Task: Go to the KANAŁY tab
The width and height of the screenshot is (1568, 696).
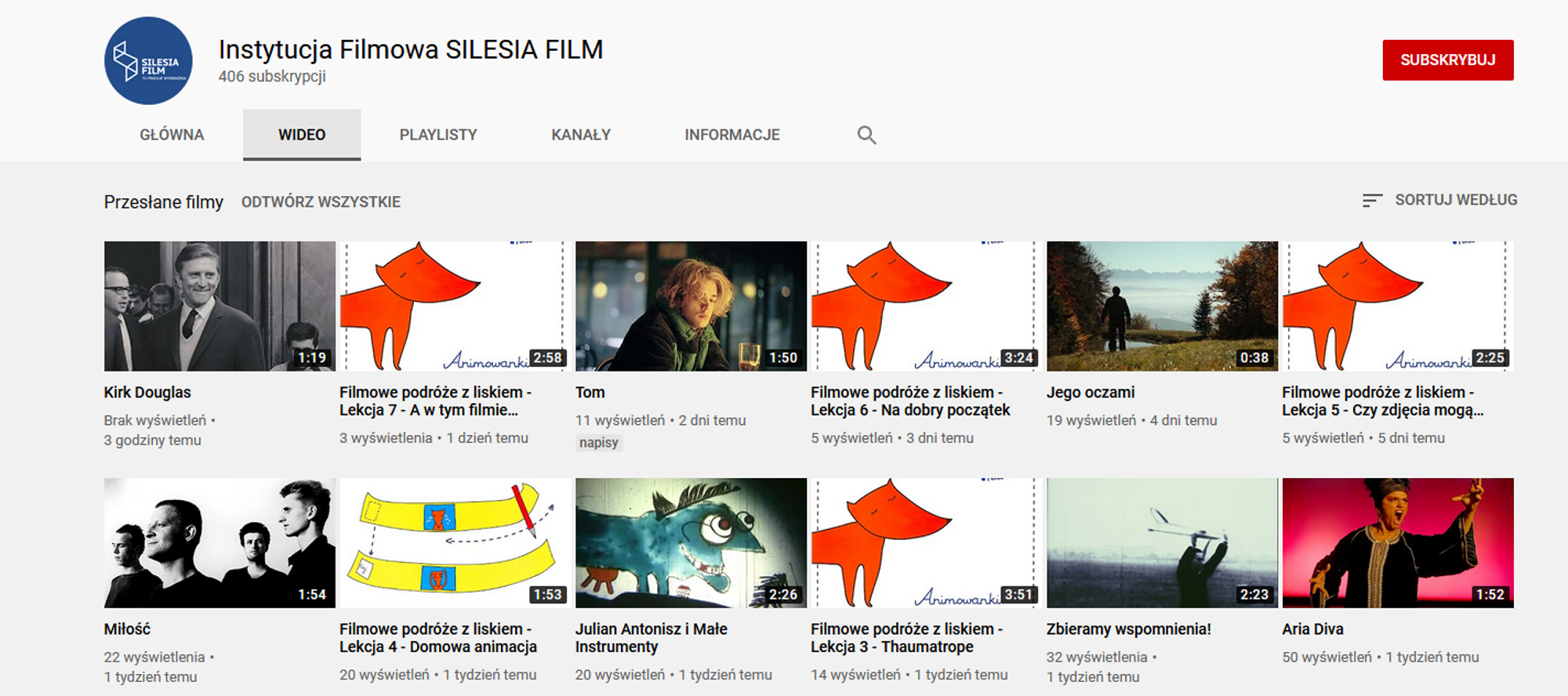Action: pos(581,135)
